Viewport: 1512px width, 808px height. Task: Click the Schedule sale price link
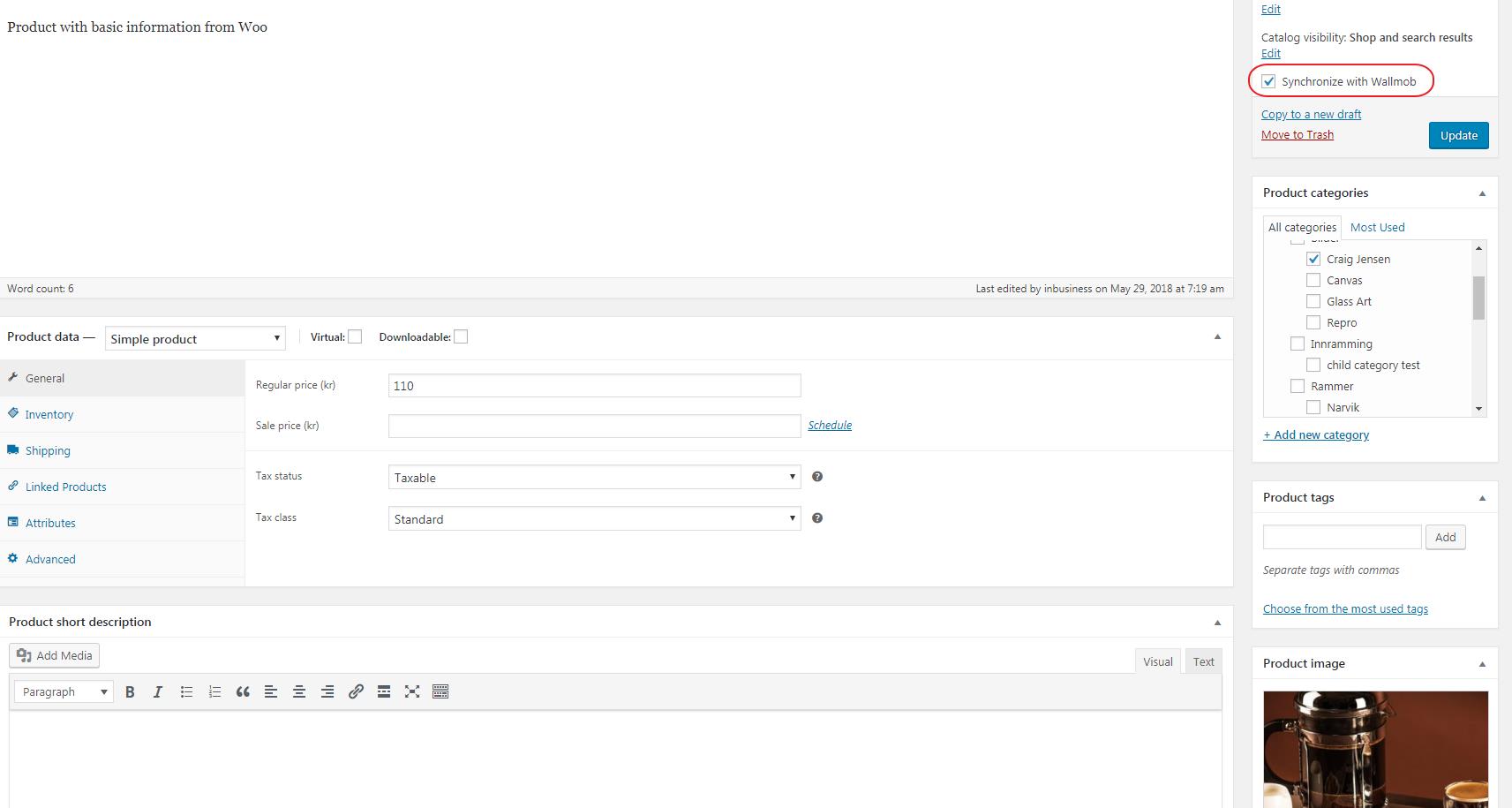830,425
